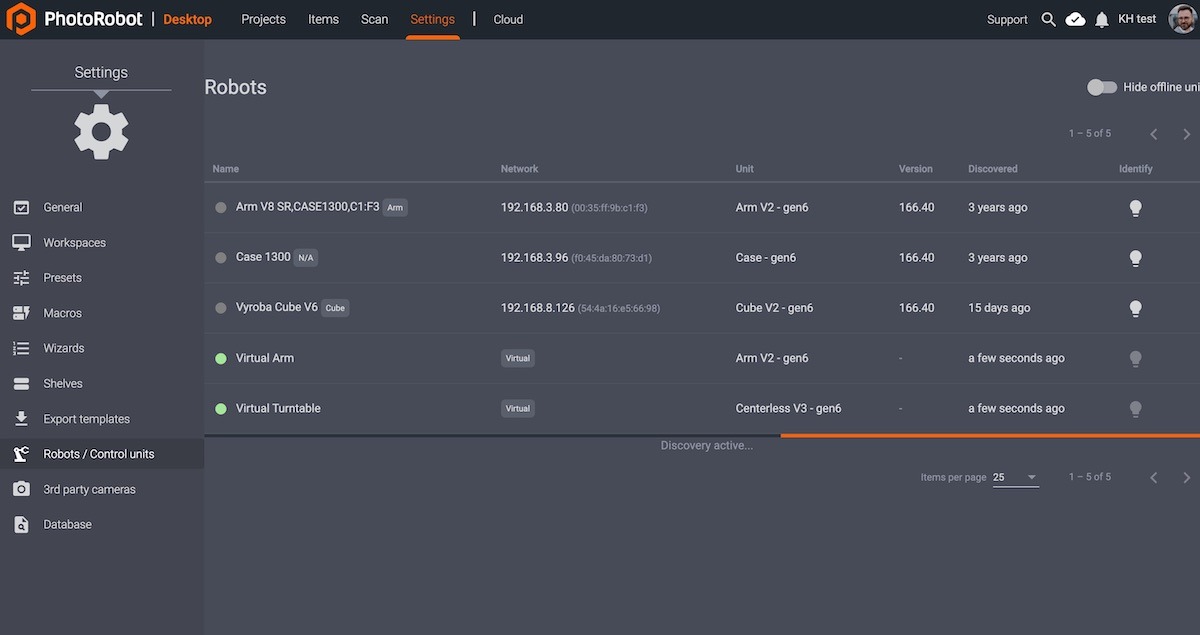Open the Scan tab
The width and height of the screenshot is (1200, 635).
click(x=374, y=20)
